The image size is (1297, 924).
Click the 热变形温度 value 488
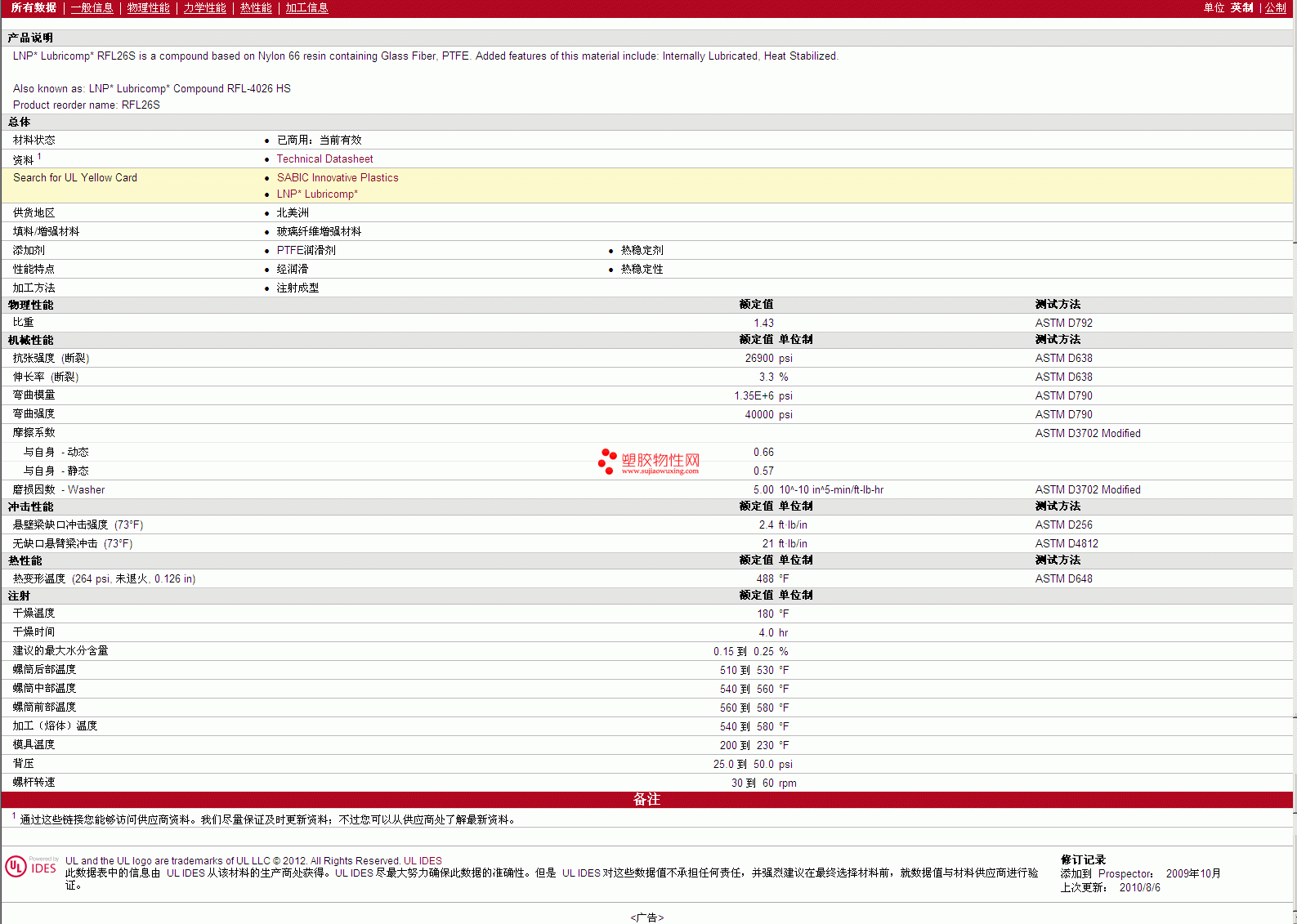point(765,579)
